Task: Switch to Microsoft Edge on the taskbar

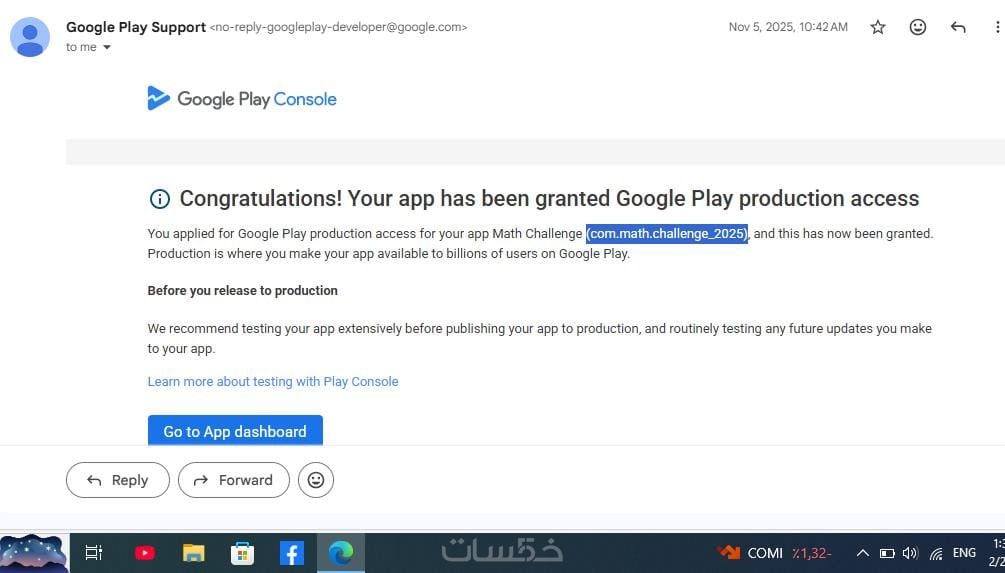Action: (341, 553)
